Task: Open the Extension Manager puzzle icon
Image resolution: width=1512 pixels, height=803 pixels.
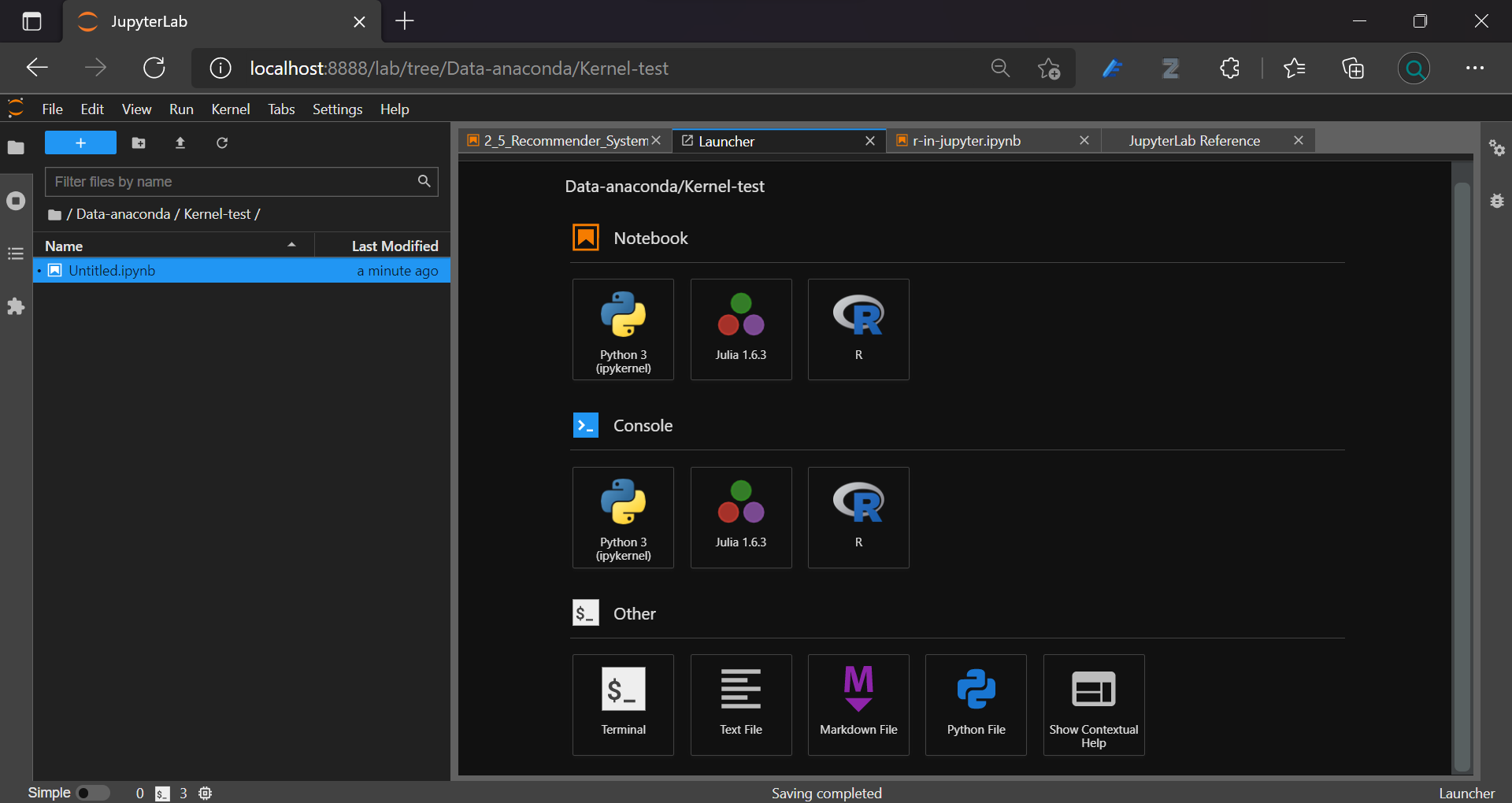Action: (16, 306)
